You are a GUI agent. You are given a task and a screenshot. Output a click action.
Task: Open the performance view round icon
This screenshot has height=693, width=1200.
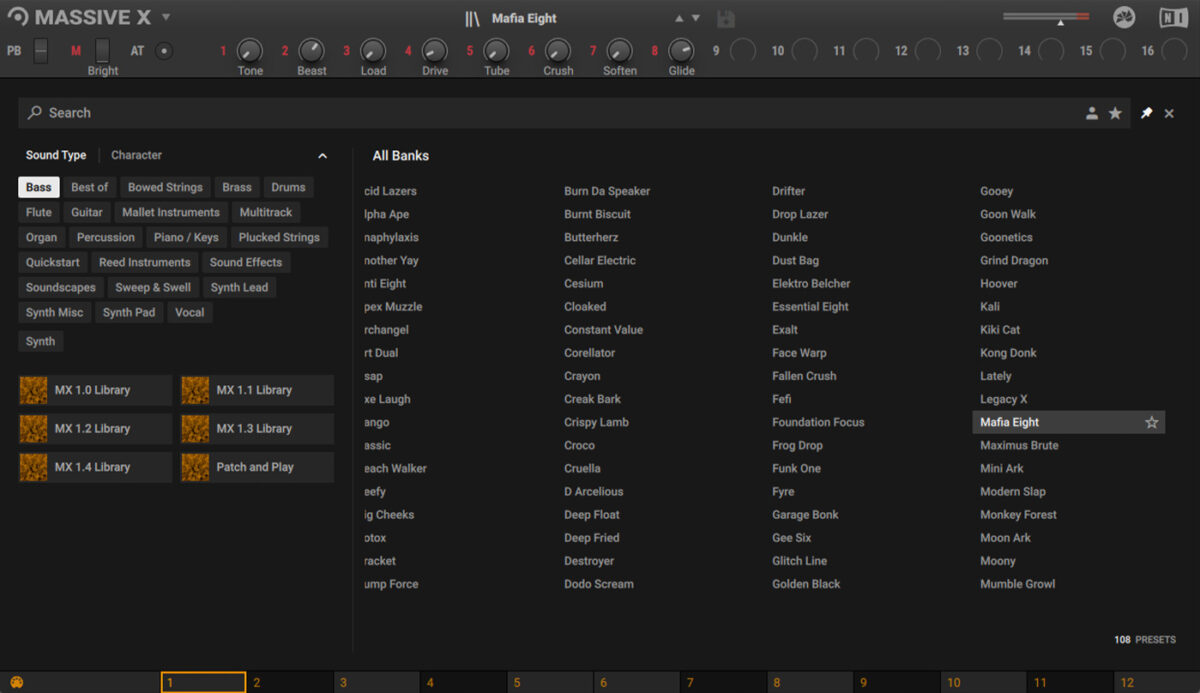point(1125,18)
